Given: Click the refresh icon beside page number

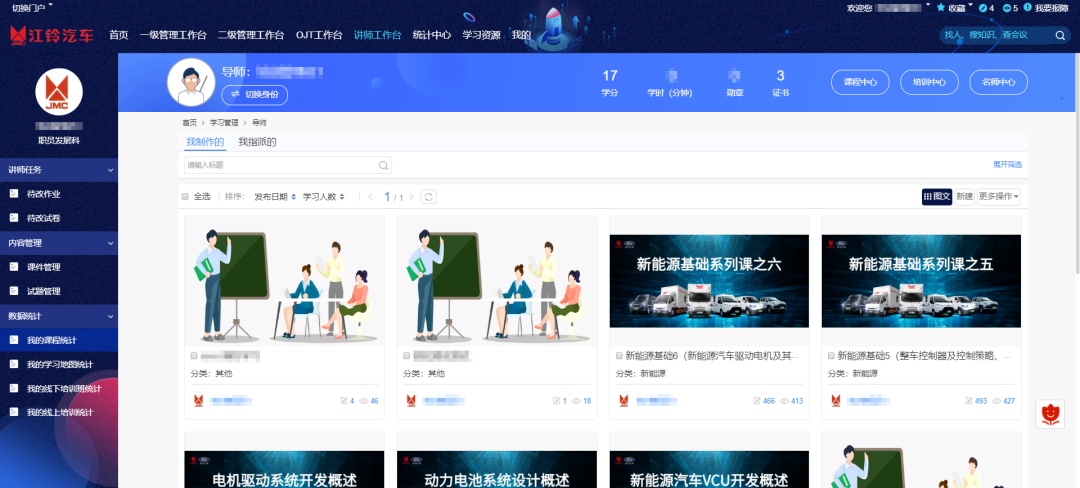Looking at the screenshot, I should coord(428,197).
